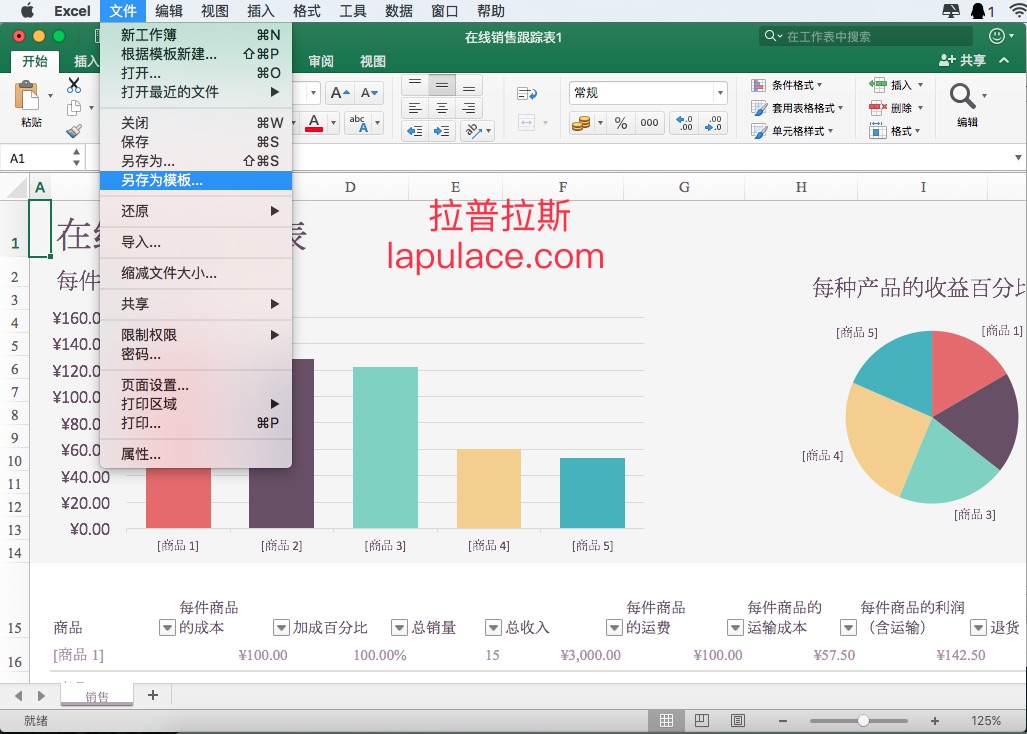The image size is (1027, 734).
Task: Switch to Page Layout view in status bar
Action: [x=702, y=720]
